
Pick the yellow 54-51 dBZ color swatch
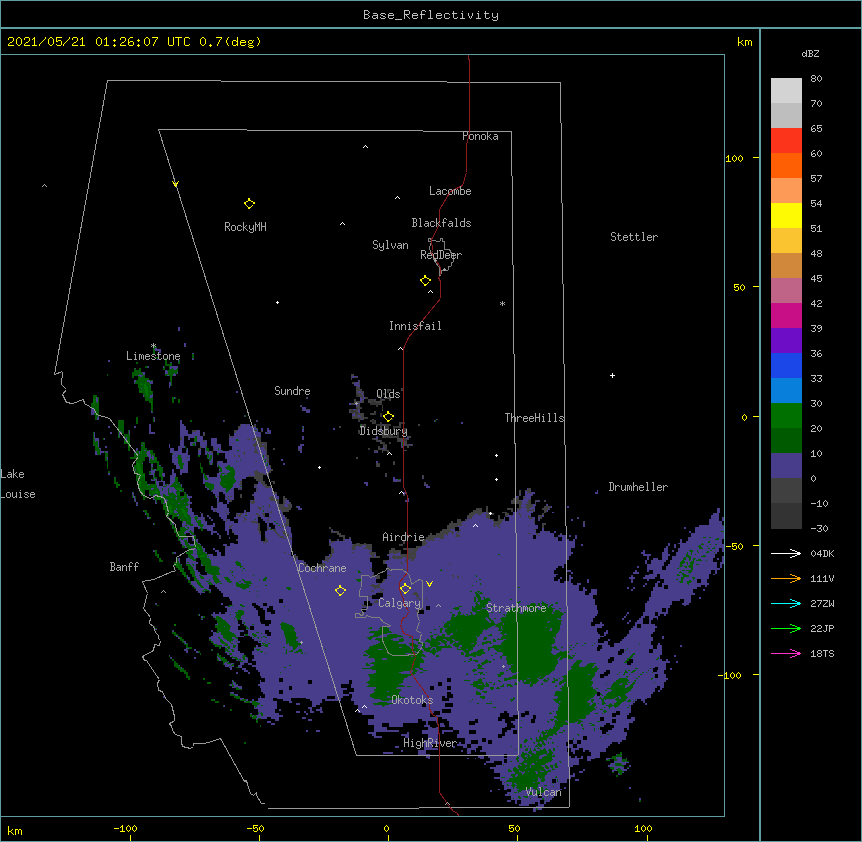point(786,216)
